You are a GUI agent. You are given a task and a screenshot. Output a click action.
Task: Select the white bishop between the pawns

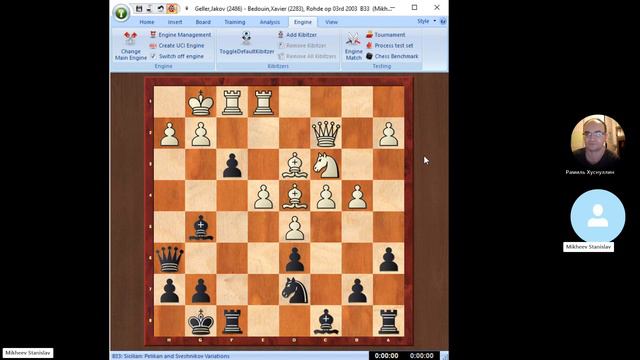[295, 196]
